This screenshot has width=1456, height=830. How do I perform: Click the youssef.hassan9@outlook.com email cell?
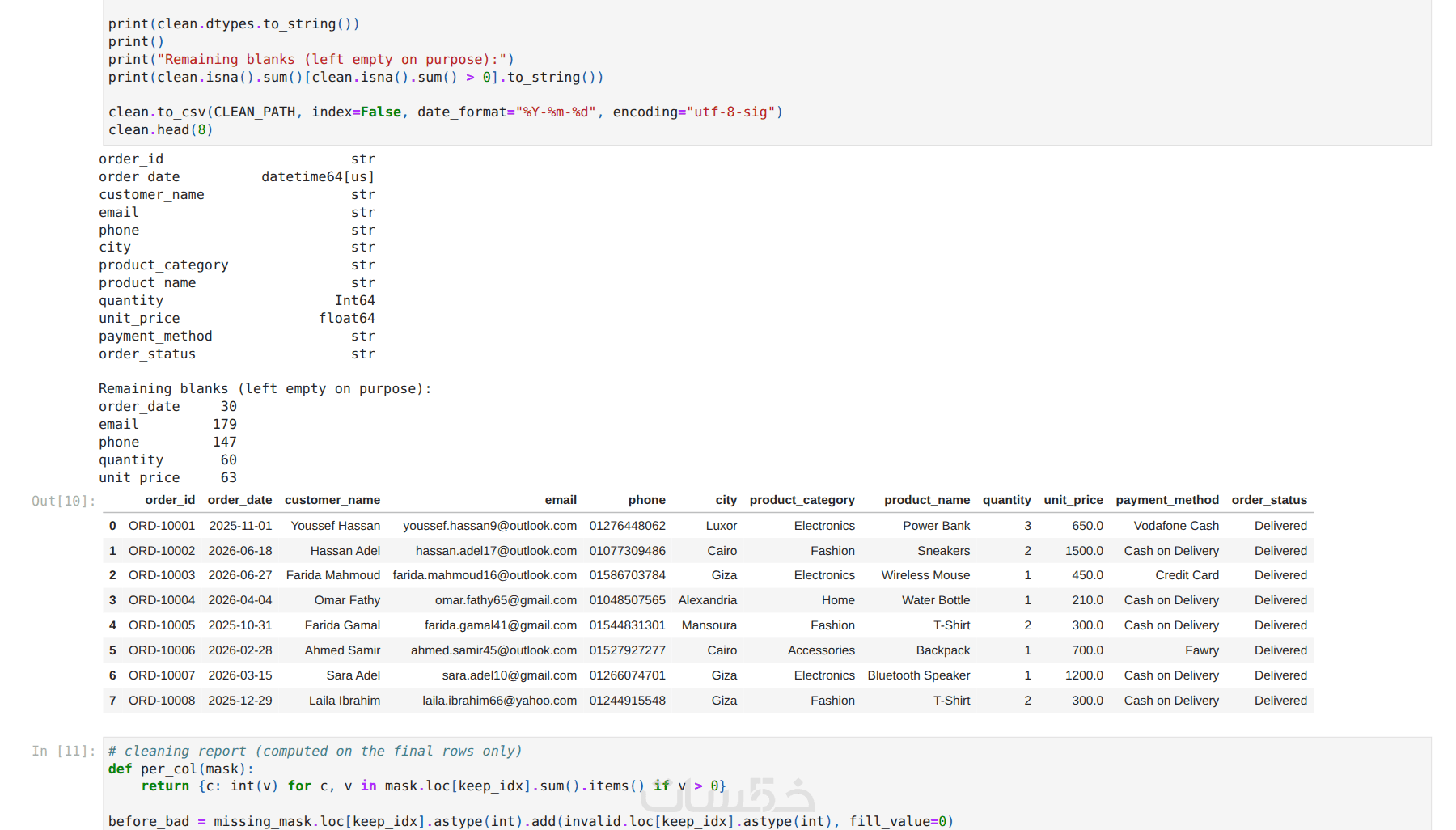490,526
